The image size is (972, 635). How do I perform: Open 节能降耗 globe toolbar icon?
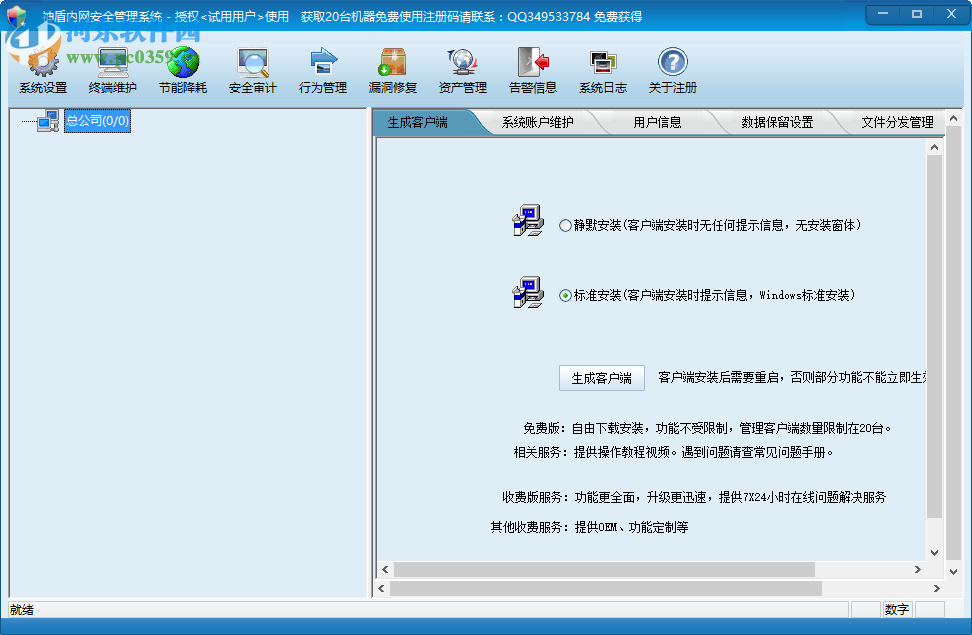click(x=183, y=63)
